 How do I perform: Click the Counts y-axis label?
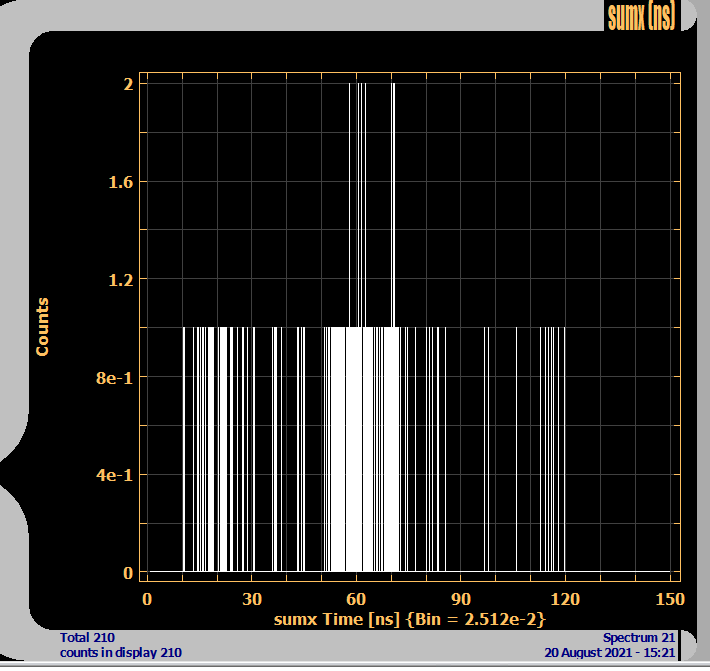pyautogui.click(x=42, y=327)
